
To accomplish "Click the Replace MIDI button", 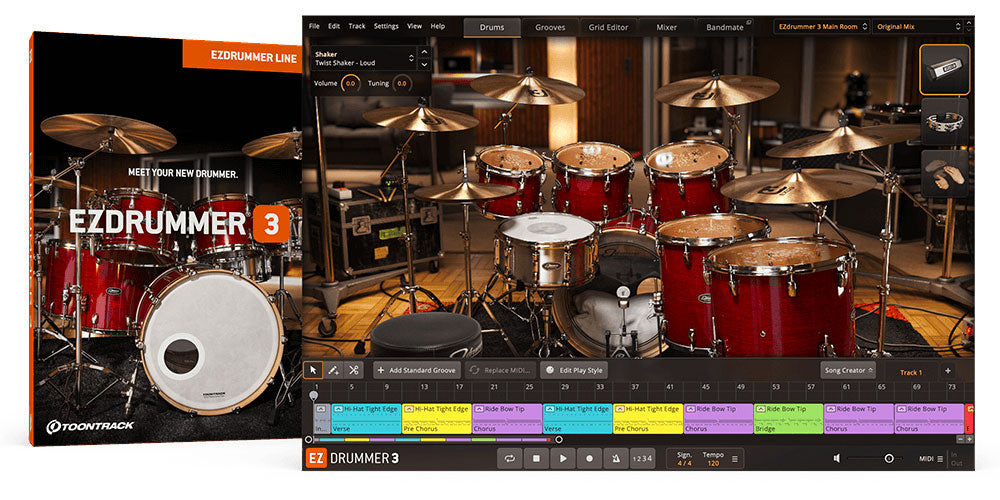I will (501, 370).
